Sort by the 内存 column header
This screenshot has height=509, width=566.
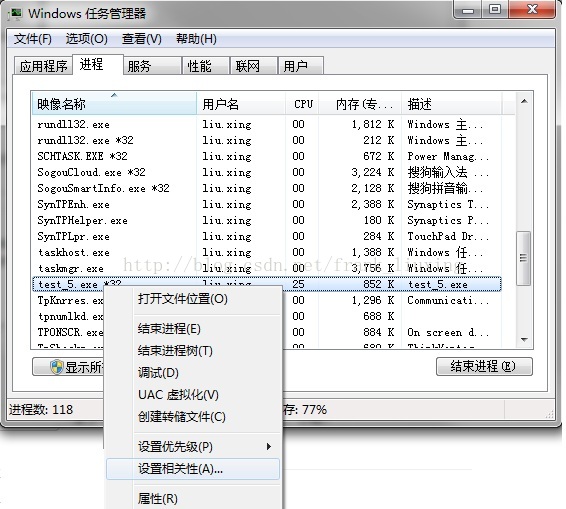click(360, 104)
